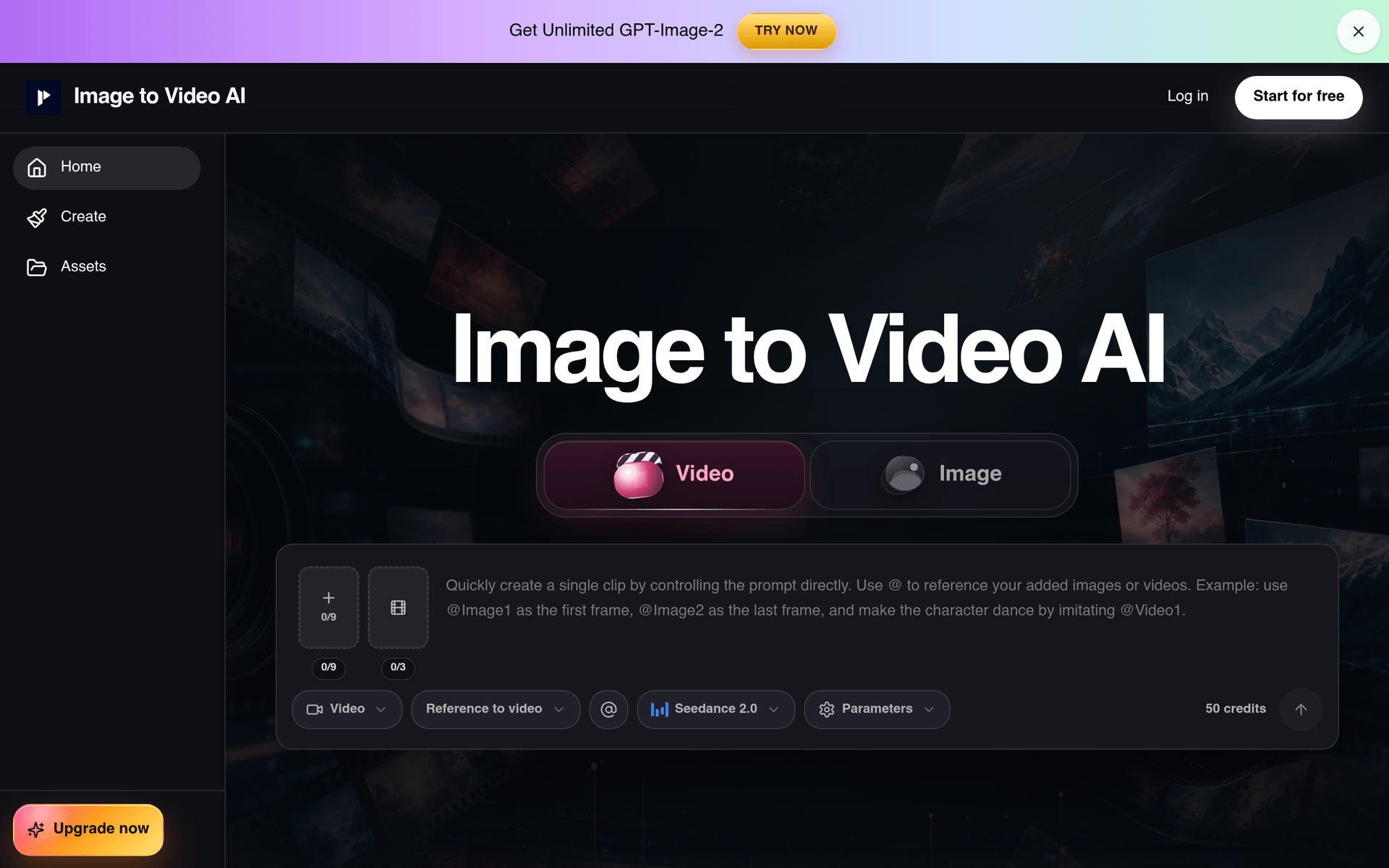Add an image with the plus upload tile

click(328, 607)
